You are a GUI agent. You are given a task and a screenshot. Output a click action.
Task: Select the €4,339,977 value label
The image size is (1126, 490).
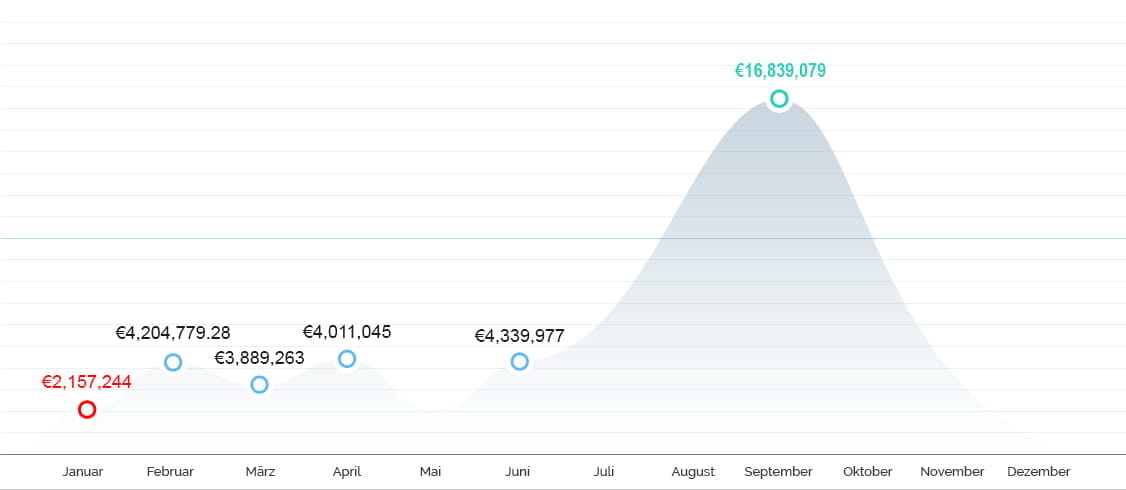click(x=520, y=336)
